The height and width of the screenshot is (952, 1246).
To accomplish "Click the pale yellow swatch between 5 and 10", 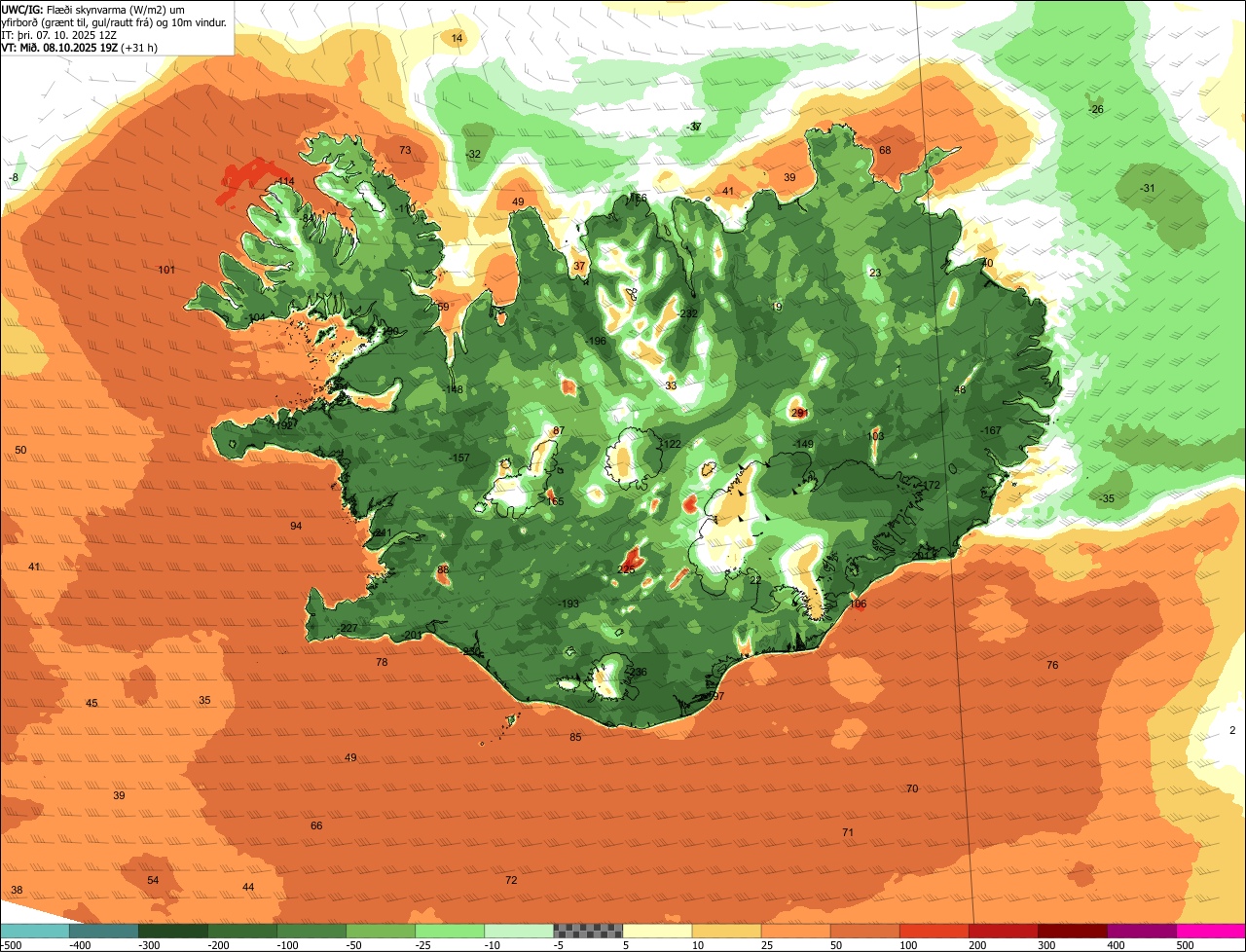I will tap(657, 931).
